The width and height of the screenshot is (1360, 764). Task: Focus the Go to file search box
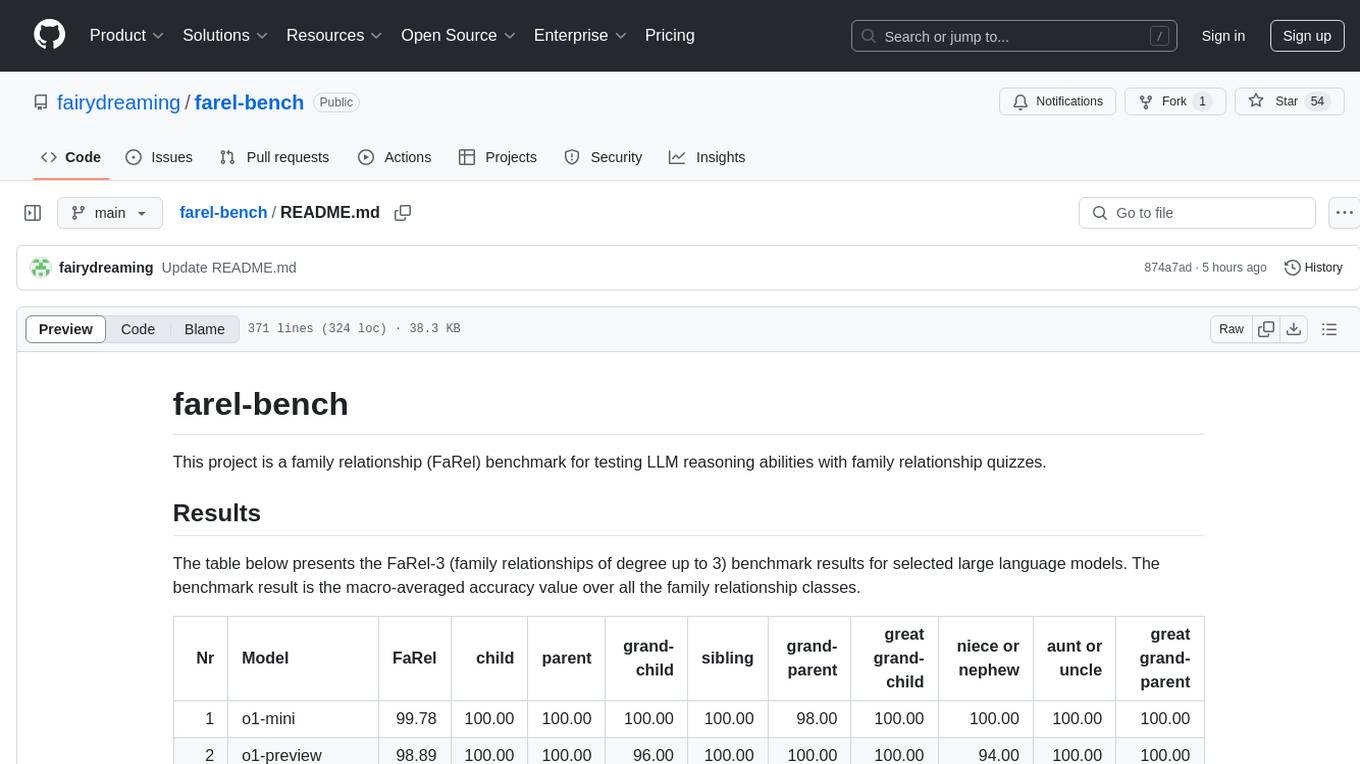pos(1197,213)
